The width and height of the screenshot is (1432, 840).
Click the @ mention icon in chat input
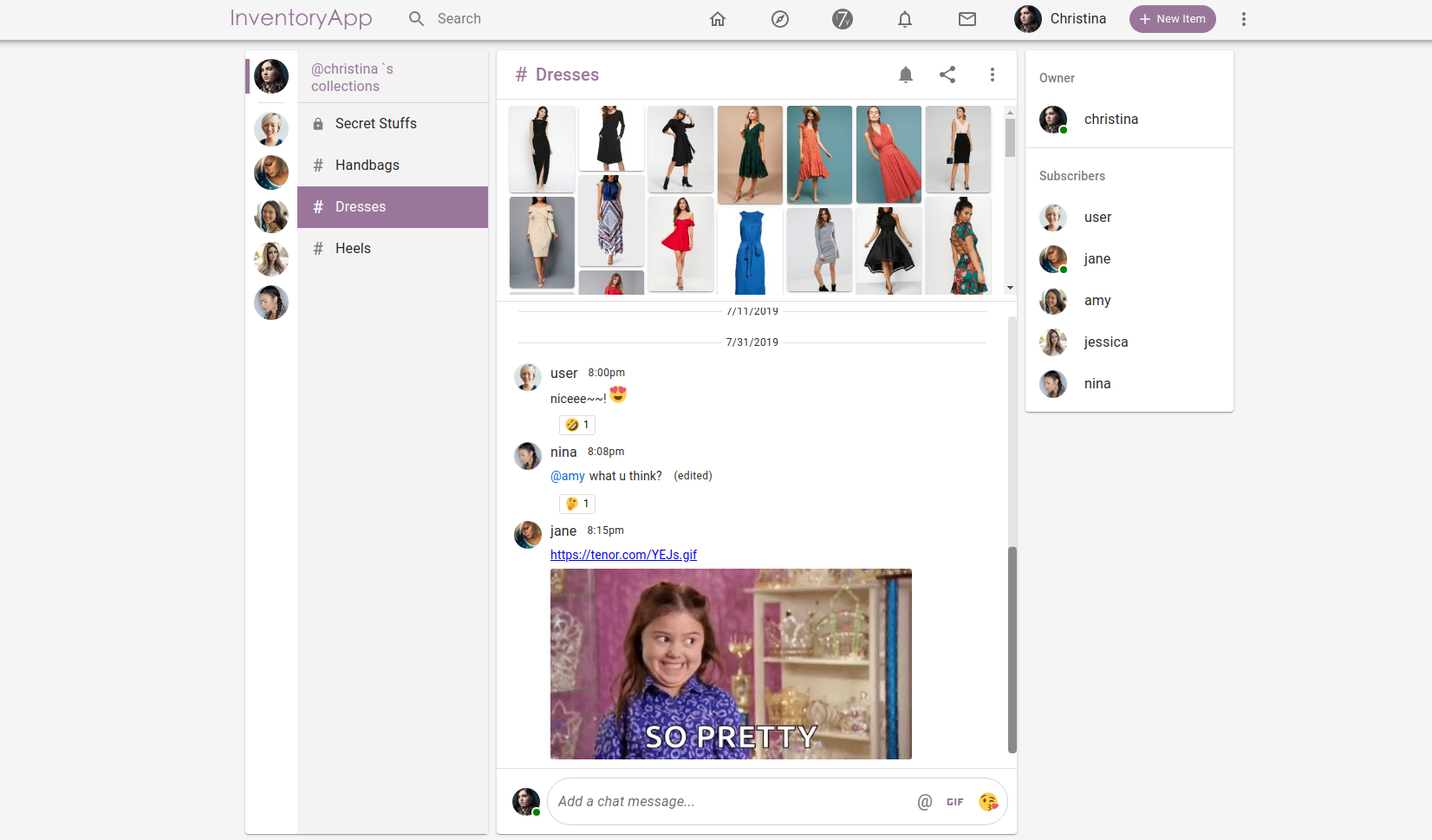[924, 802]
